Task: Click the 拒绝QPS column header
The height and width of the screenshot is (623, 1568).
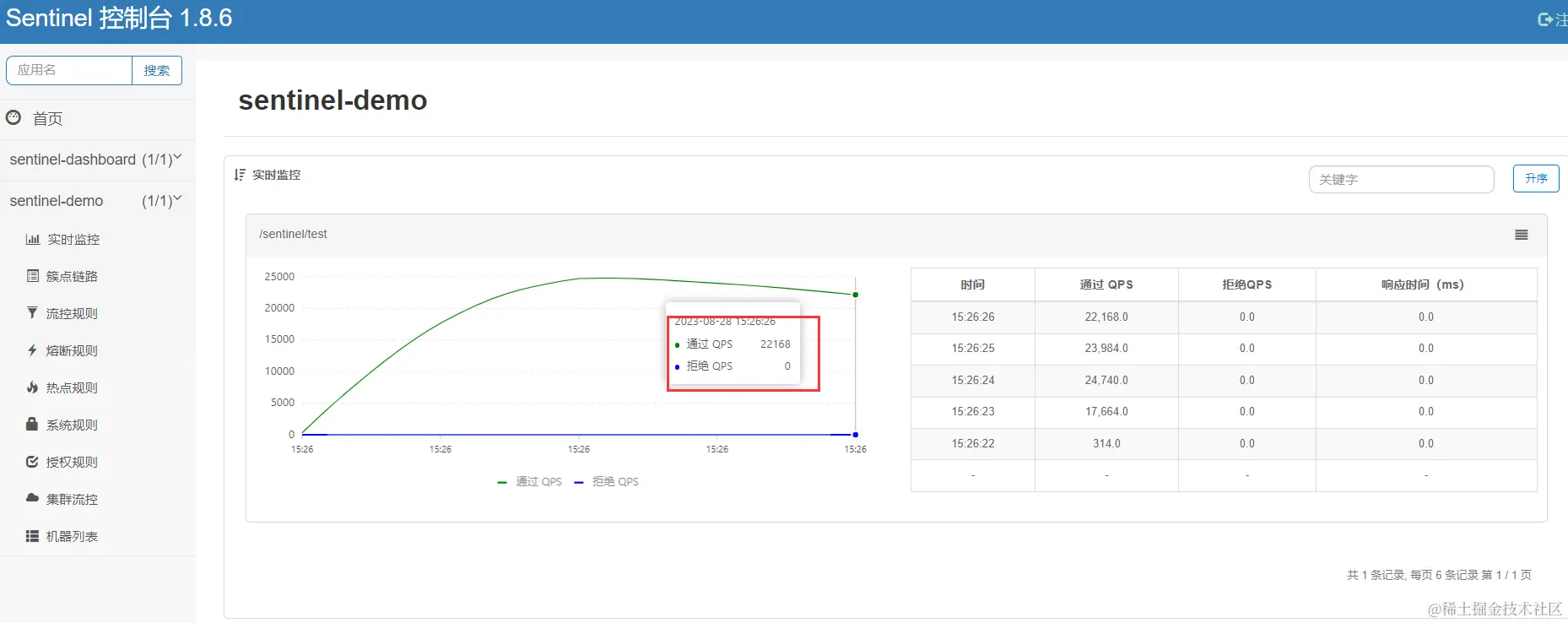Action: pos(1247,284)
